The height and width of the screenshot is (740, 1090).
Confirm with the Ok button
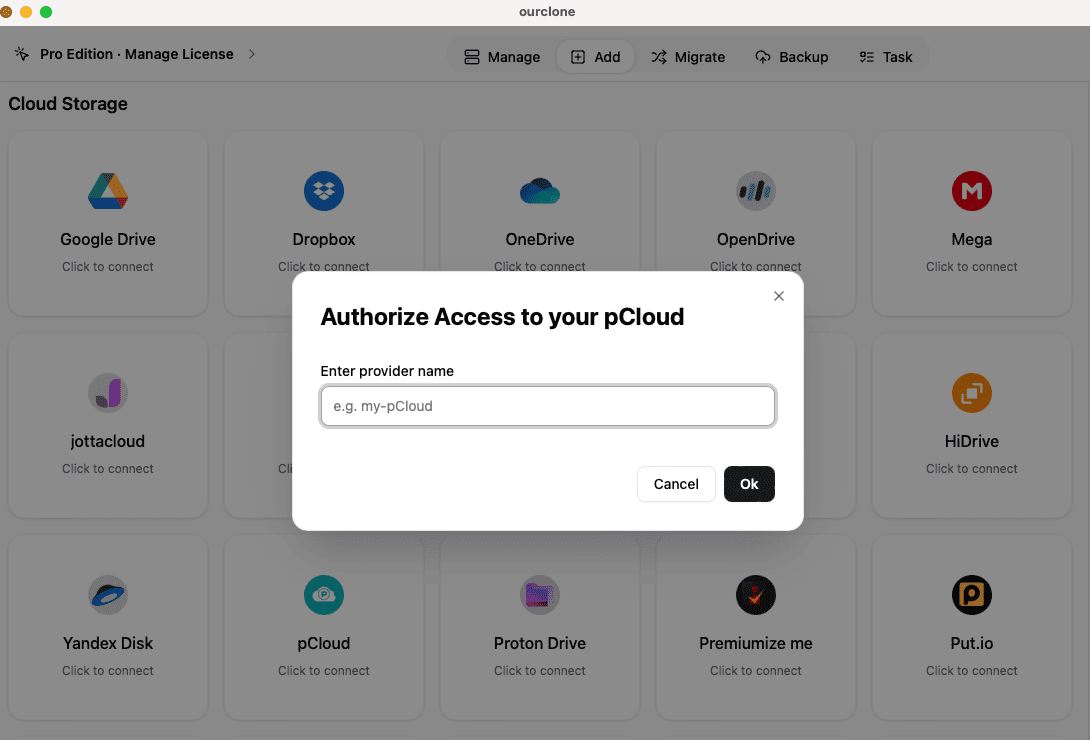point(749,484)
